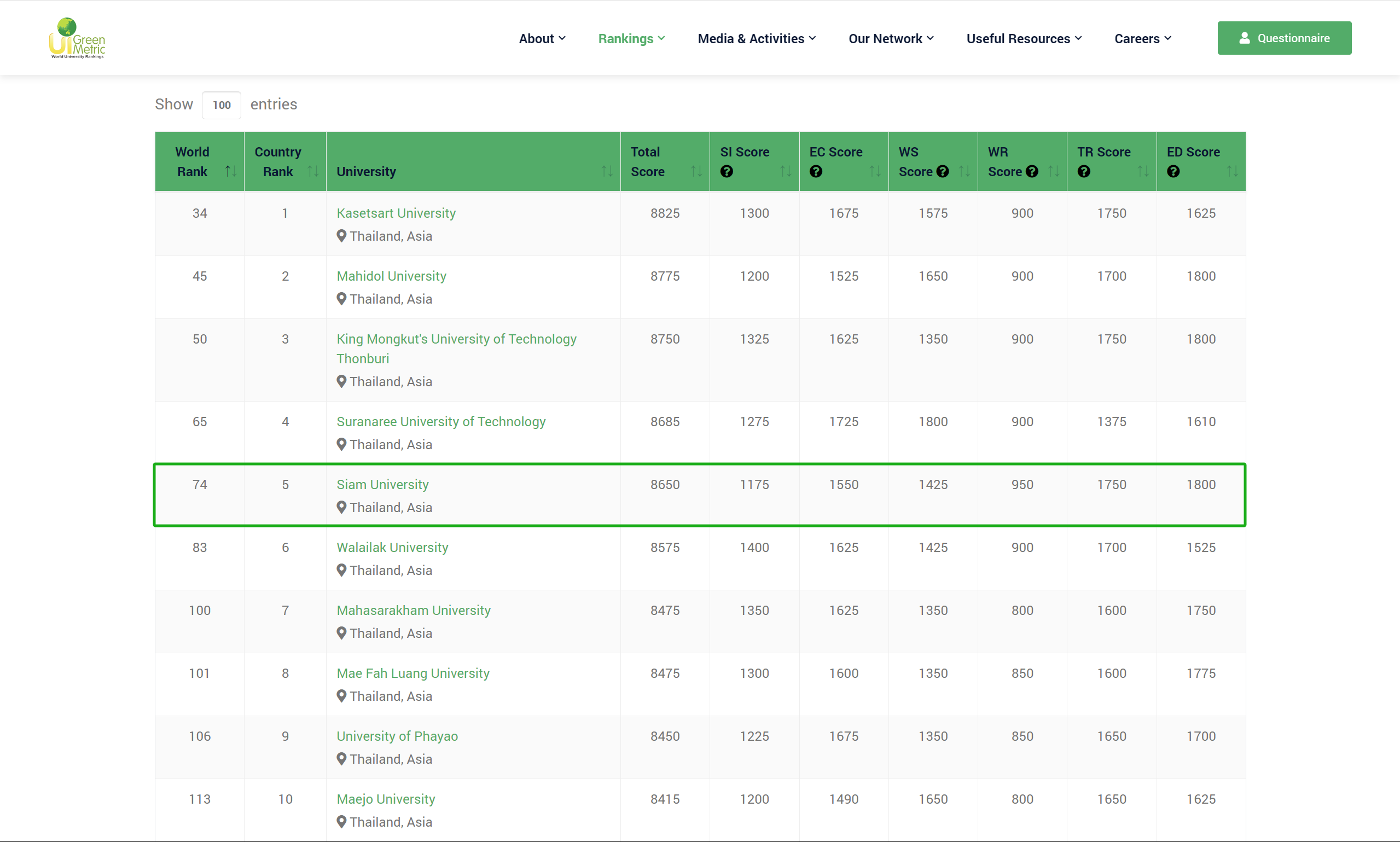This screenshot has width=1400, height=842.
Task: Open the UI GreenMetric logo homepage
Action: coord(77,38)
